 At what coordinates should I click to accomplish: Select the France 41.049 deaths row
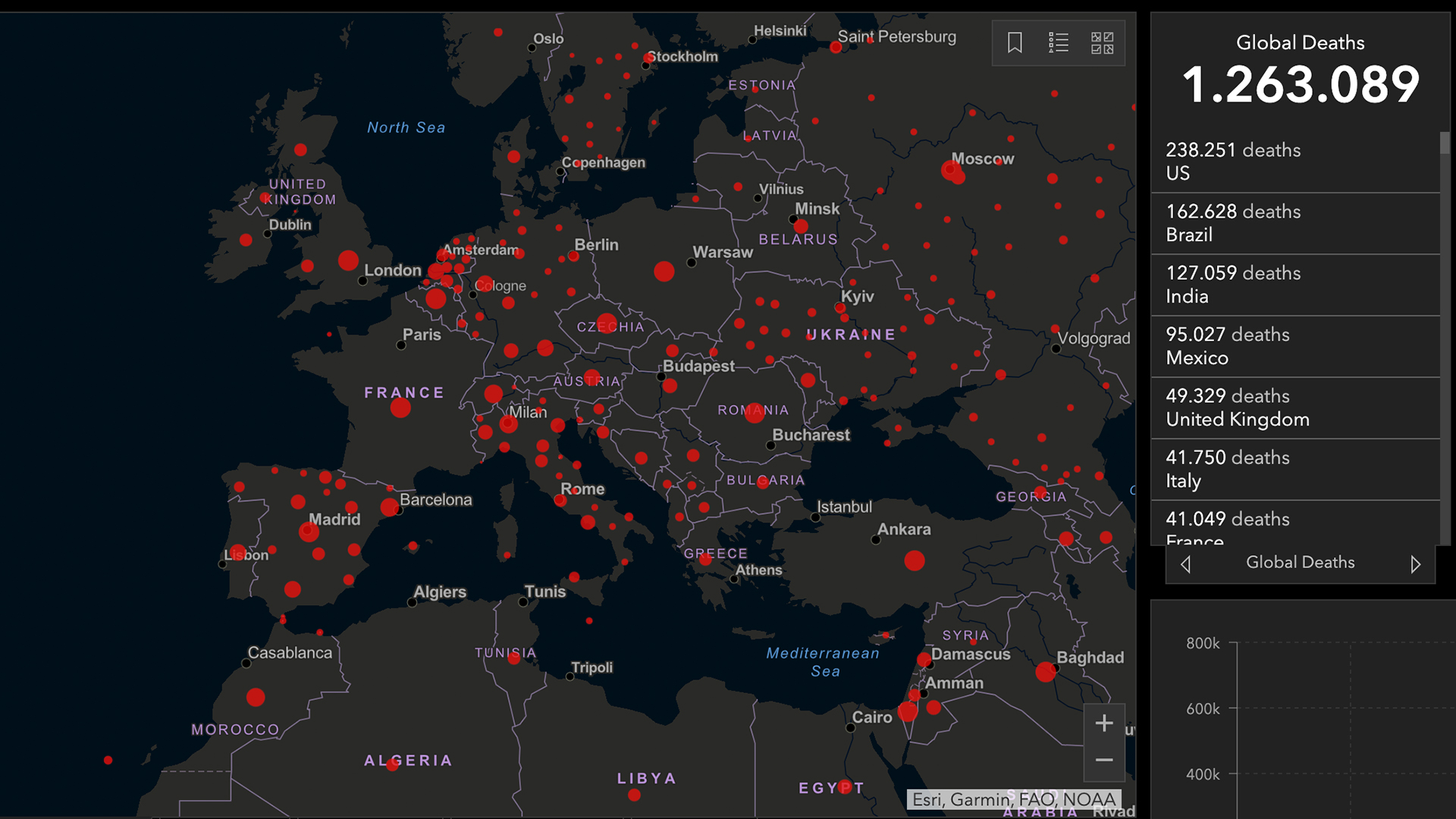[x=1294, y=523]
